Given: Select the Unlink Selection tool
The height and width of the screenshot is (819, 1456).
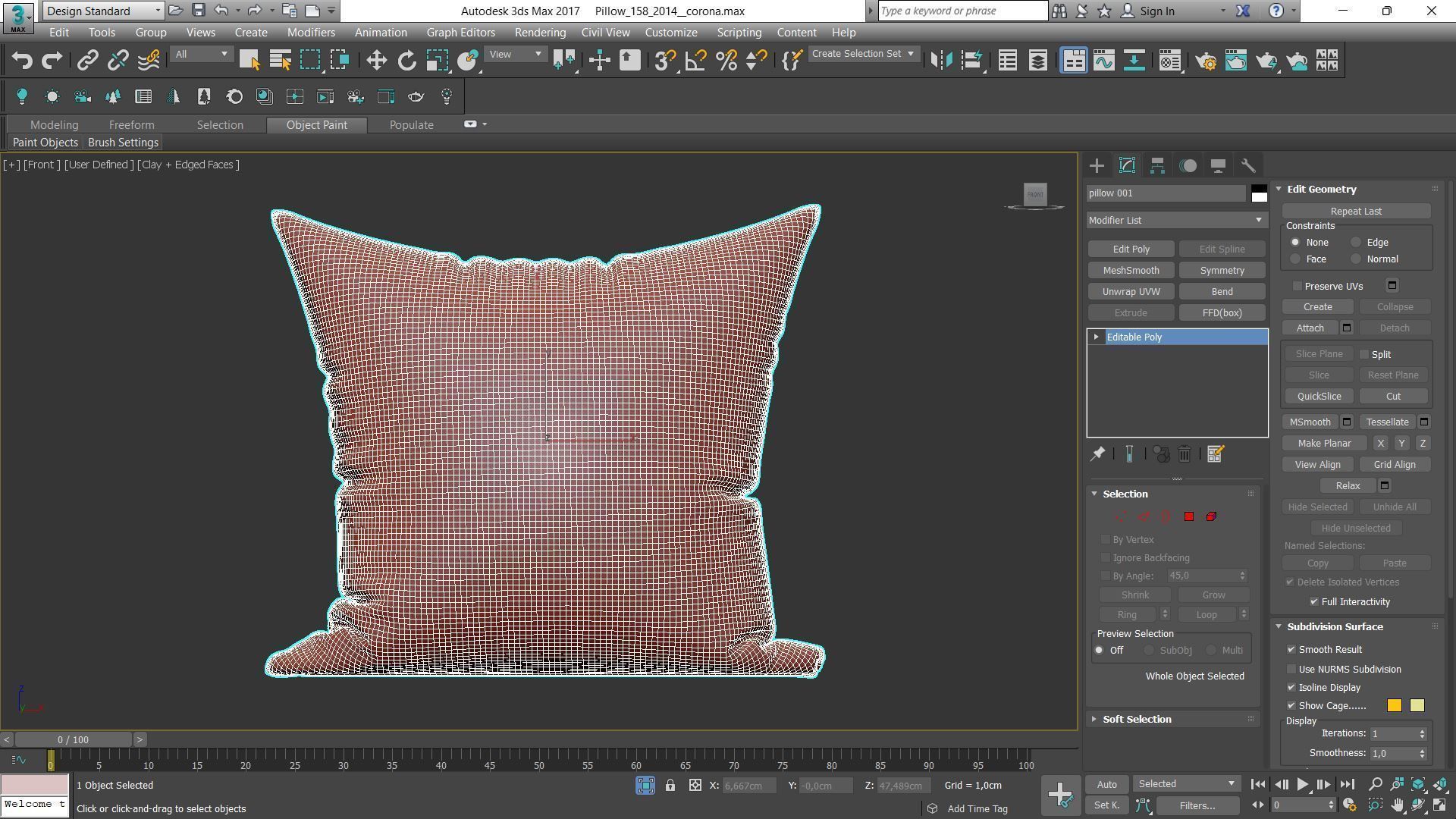Looking at the screenshot, I should click(x=118, y=61).
